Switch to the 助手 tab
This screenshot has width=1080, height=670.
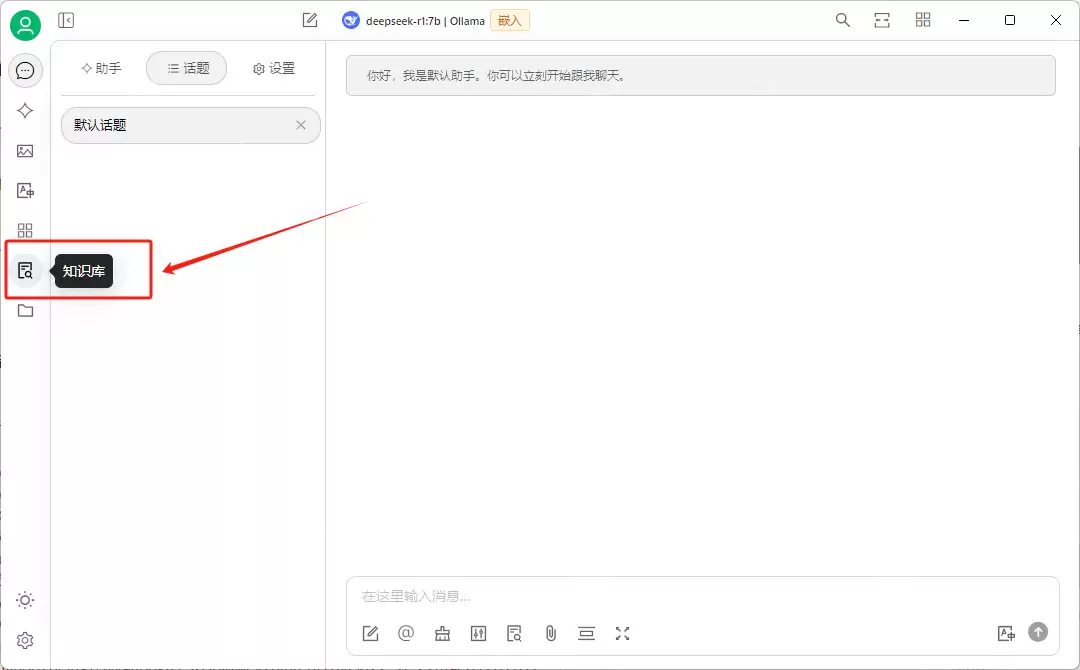pyautogui.click(x=100, y=68)
